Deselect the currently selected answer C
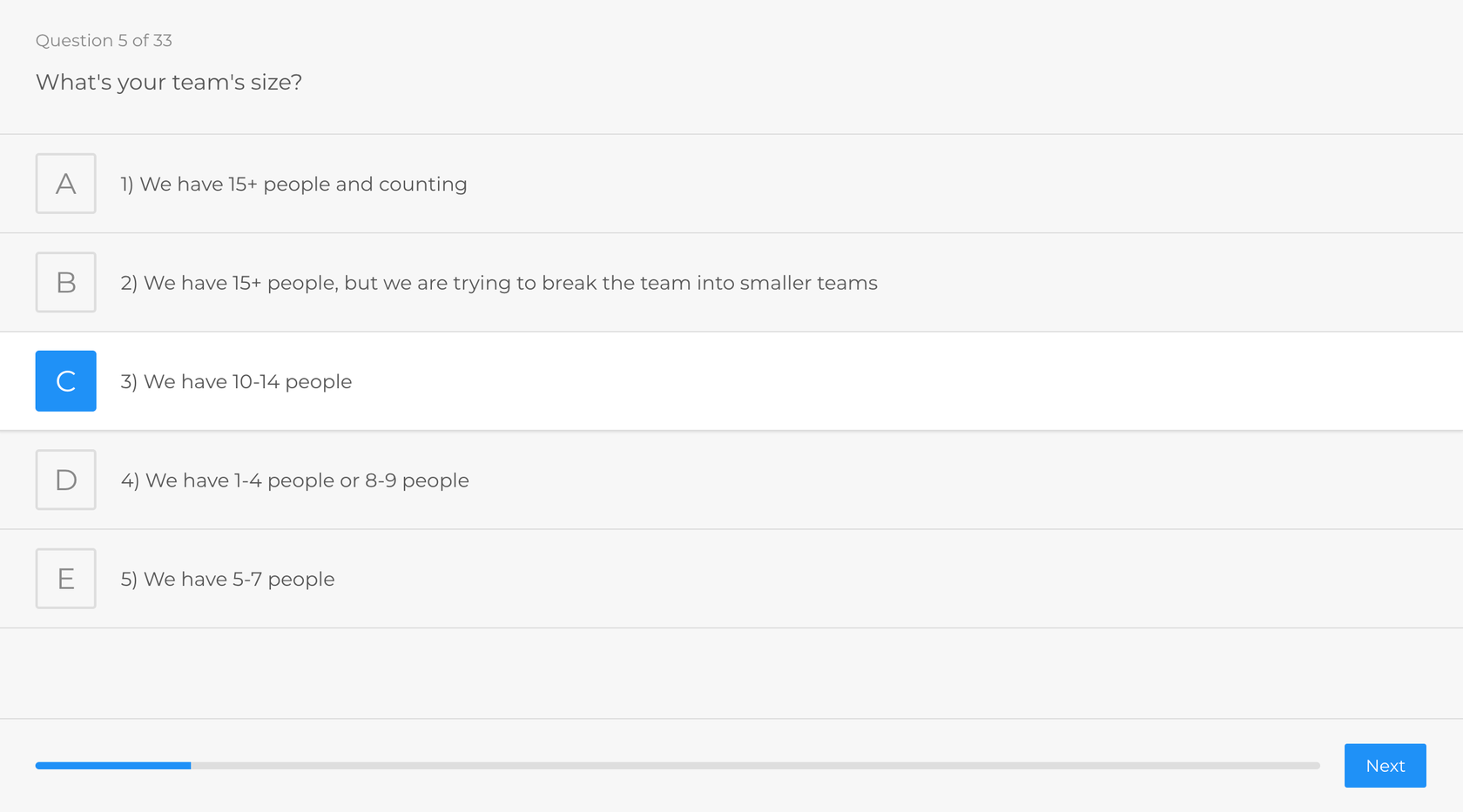This screenshot has height=812, width=1463. tap(236, 380)
